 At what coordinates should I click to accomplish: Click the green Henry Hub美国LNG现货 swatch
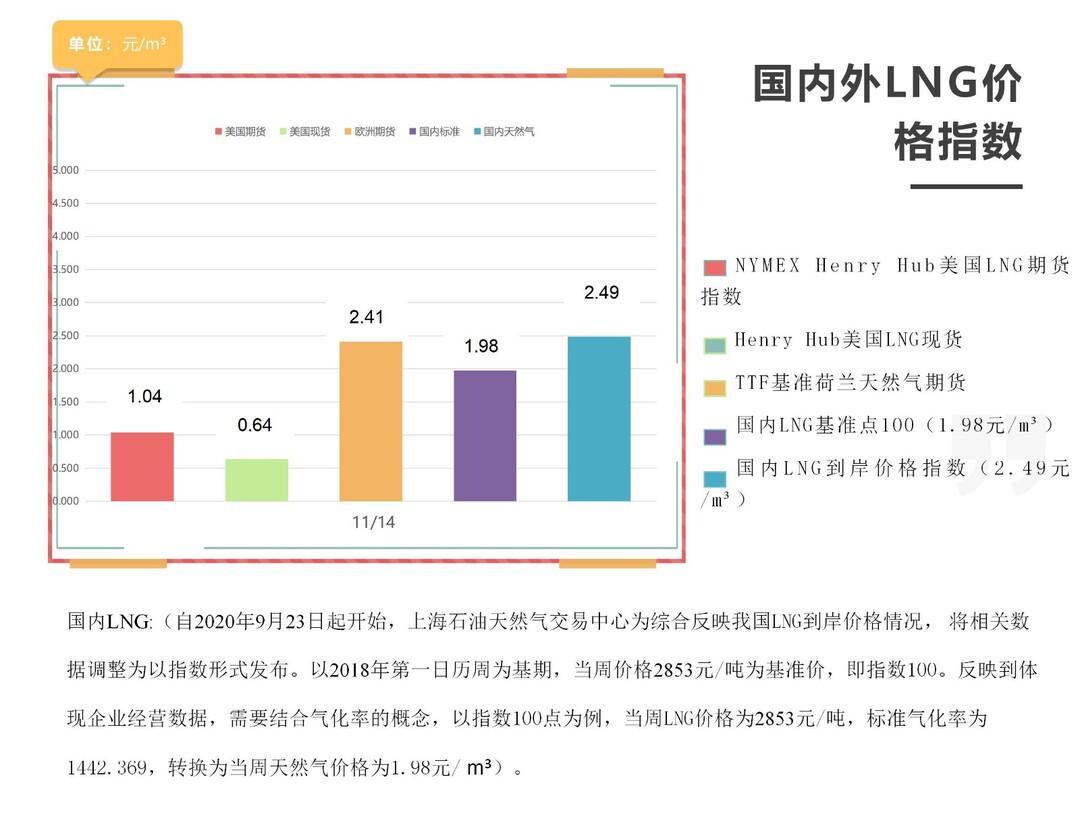[715, 346]
